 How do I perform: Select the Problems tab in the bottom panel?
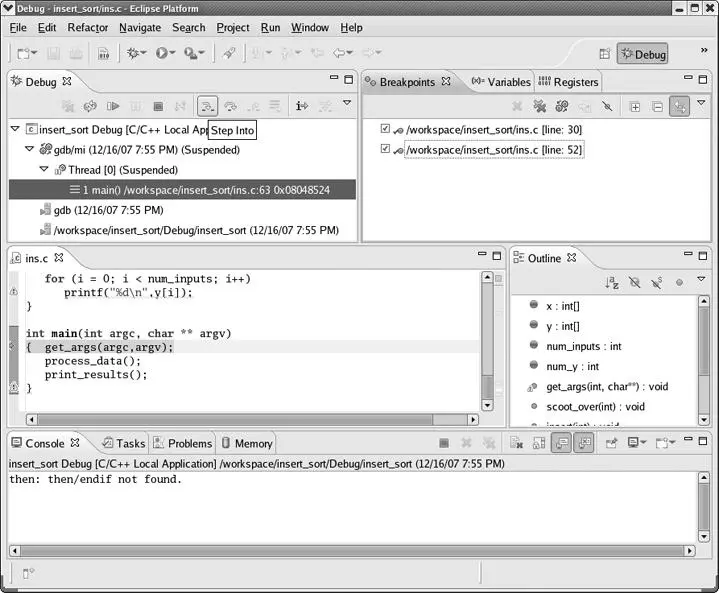[183, 443]
